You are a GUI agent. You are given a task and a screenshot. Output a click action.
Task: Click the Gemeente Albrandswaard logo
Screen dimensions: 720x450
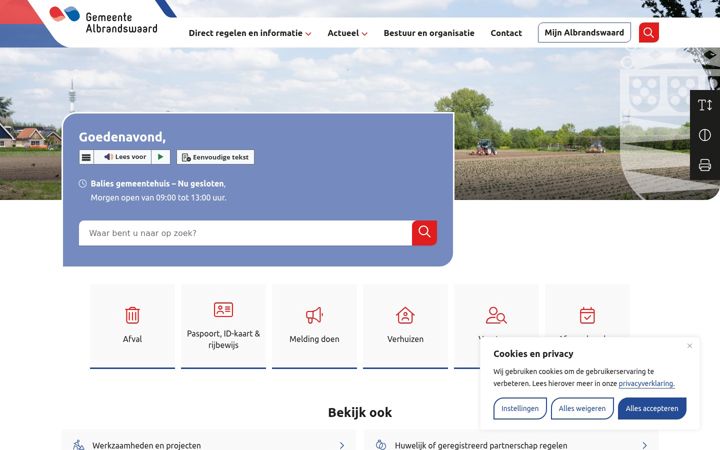click(103, 20)
